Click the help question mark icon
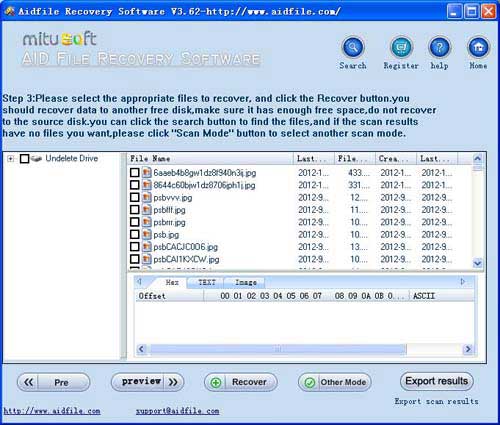This screenshot has height=425, width=500. pyautogui.click(x=440, y=47)
